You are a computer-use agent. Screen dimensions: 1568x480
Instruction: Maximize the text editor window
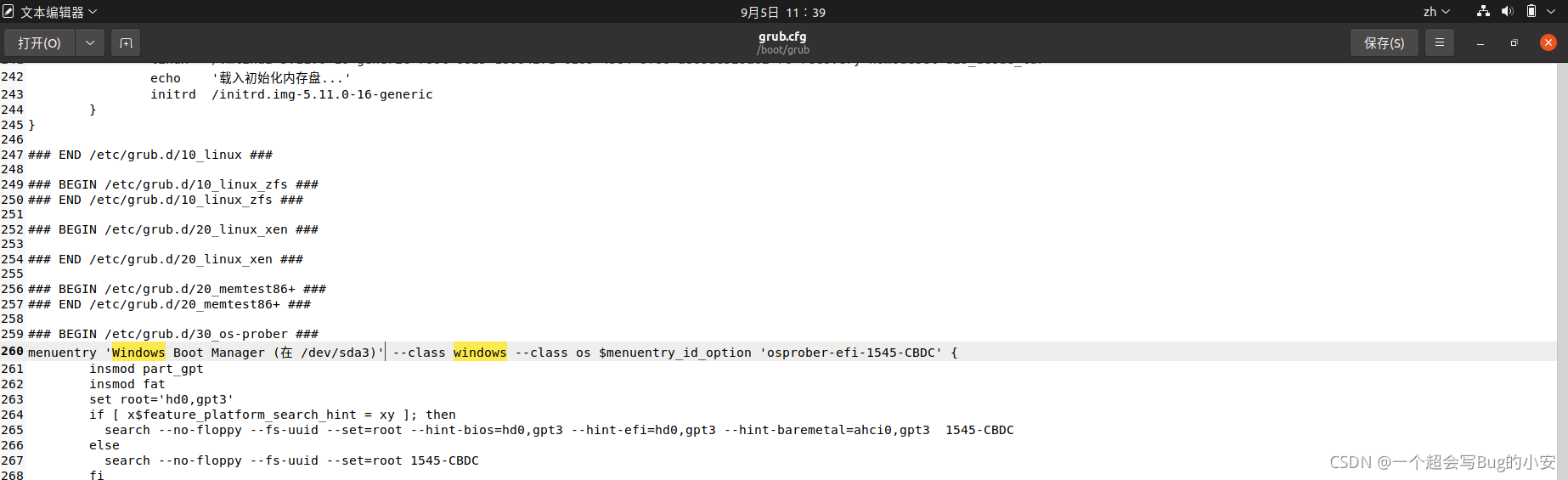(1514, 42)
